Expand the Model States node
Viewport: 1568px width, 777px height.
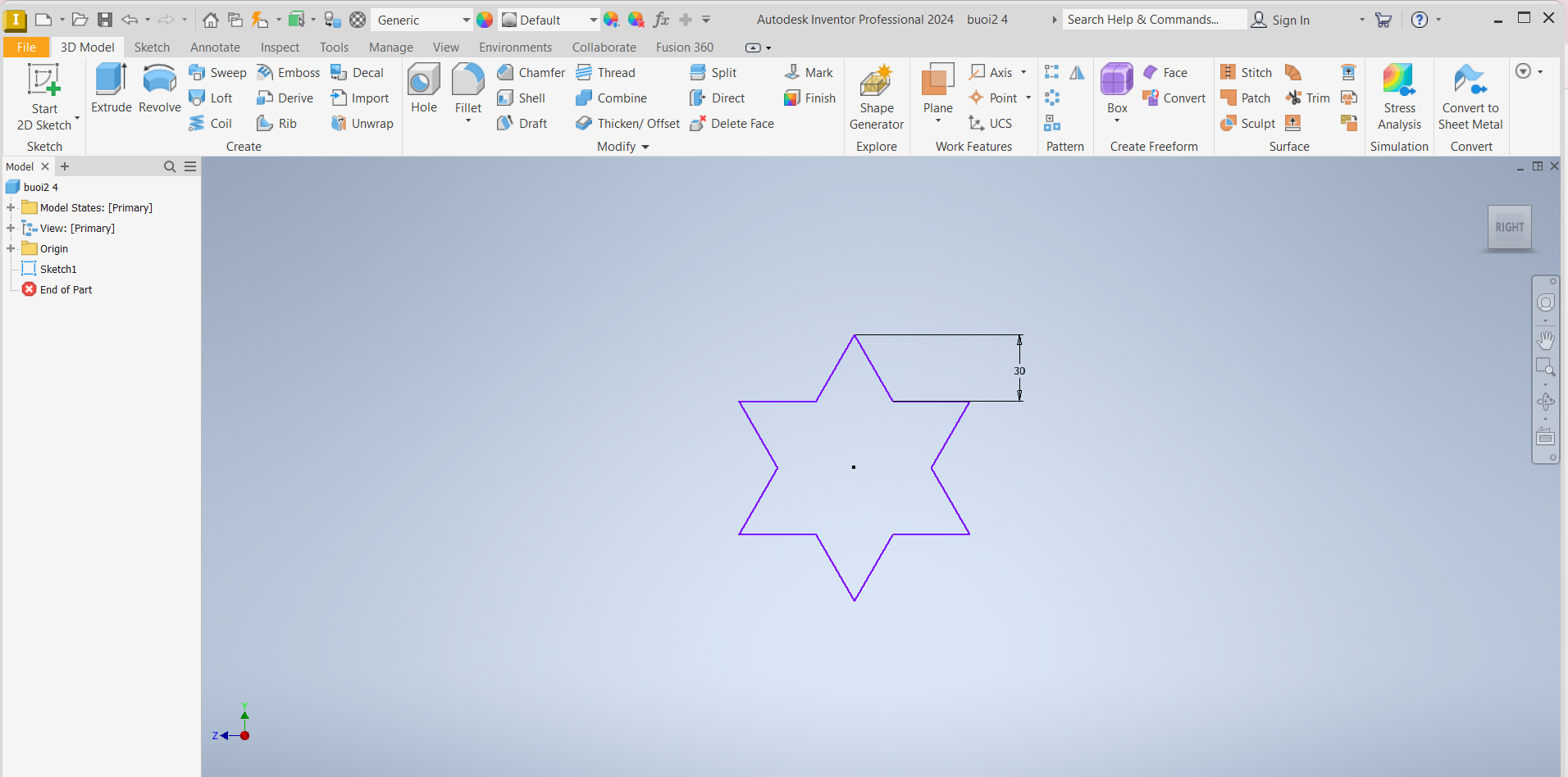coord(11,207)
